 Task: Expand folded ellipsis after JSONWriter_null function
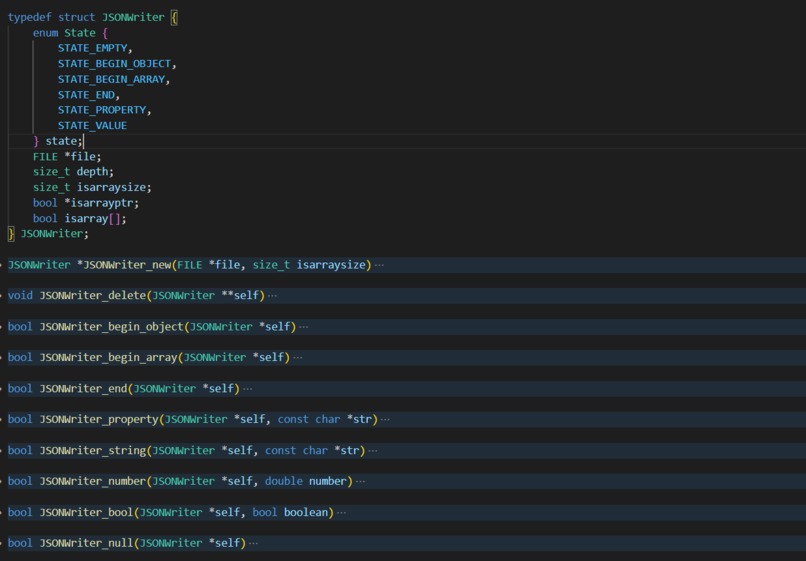253,543
